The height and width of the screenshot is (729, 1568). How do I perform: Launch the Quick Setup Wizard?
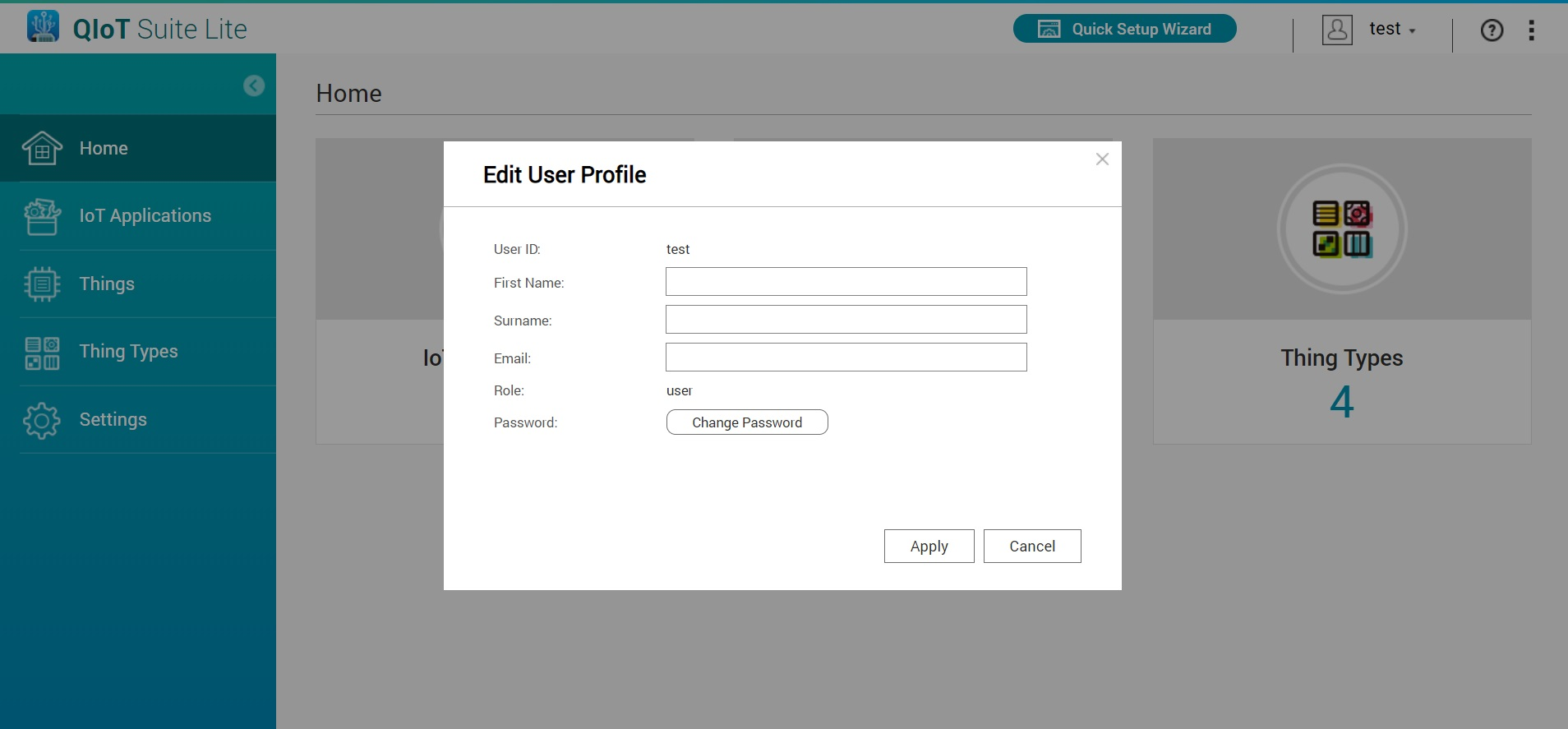point(1124,29)
